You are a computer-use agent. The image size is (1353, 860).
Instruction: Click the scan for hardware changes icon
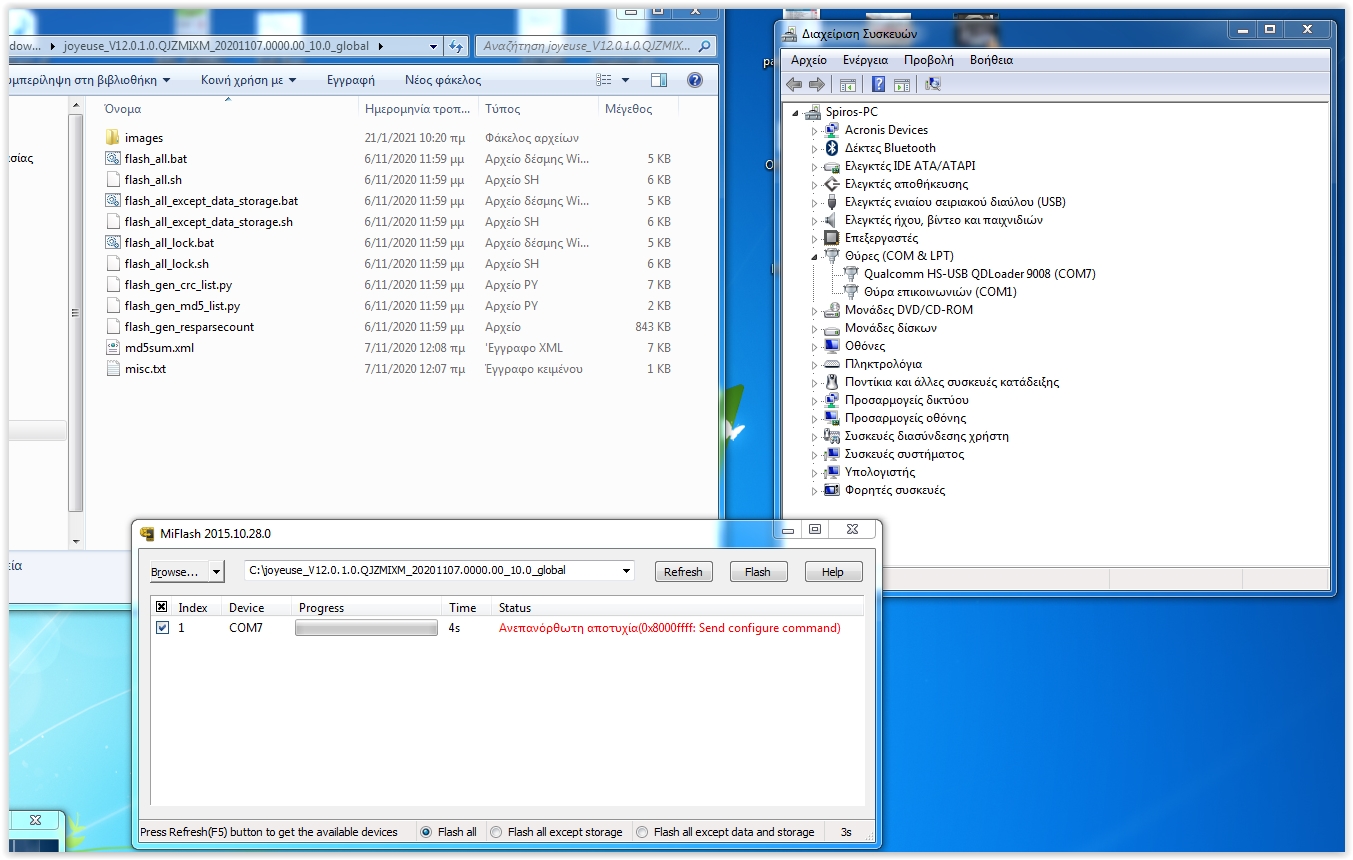[x=933, y=85]
